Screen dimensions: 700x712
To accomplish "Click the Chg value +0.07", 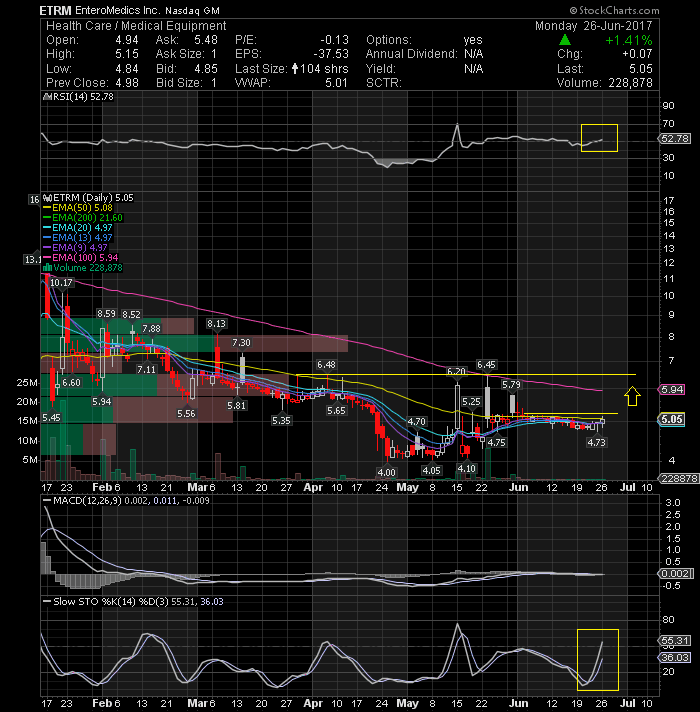I will (x=637, y=54).
